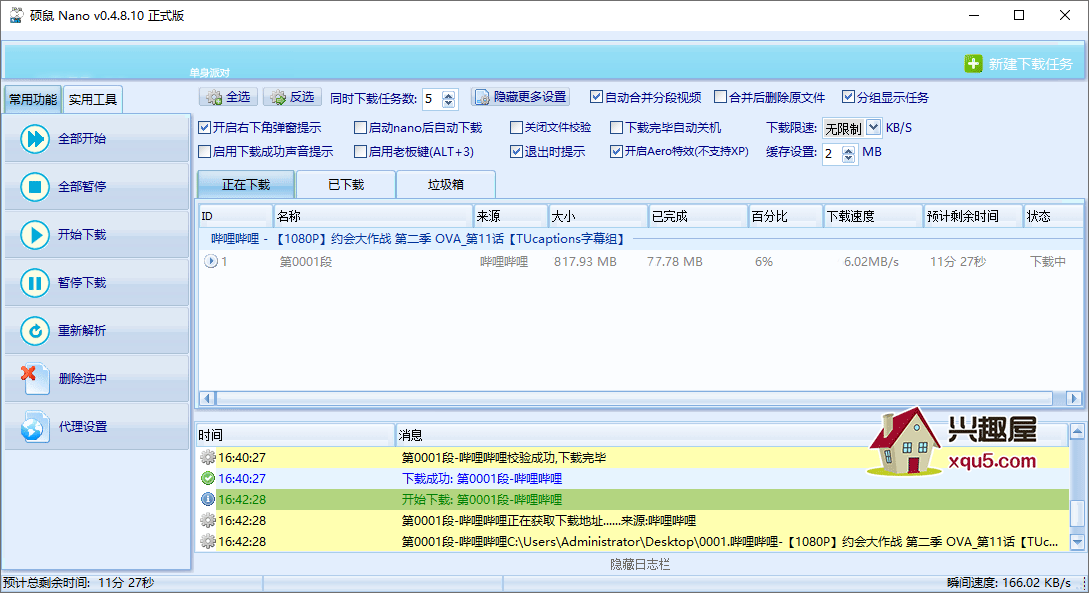Click the 全选 button

(228, 97)
